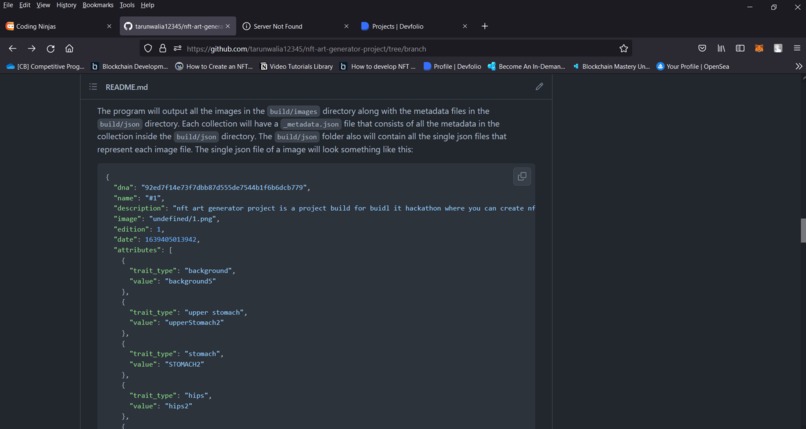Open a new tab with plus
Image resolution: width=806 pixels, height=429 pixels.
[x=484, y=26]
